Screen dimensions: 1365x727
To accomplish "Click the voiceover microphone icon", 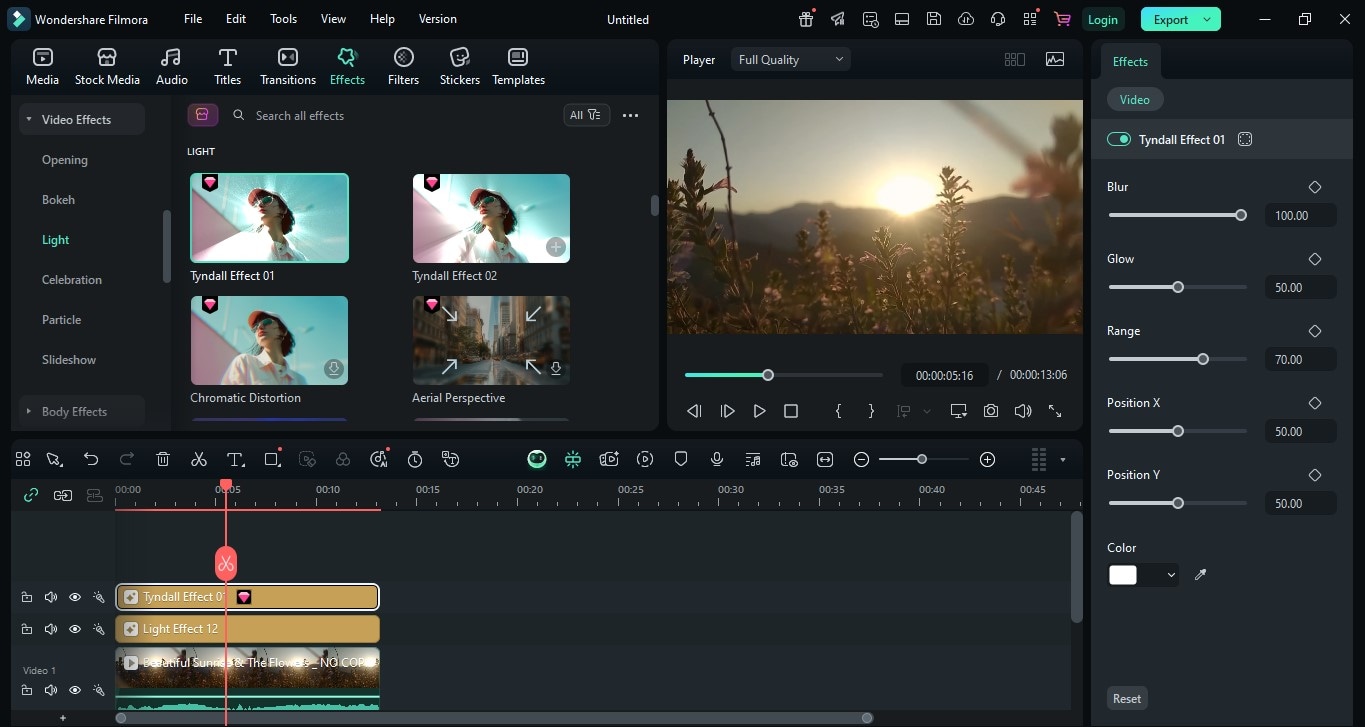I will pos(717,459).
